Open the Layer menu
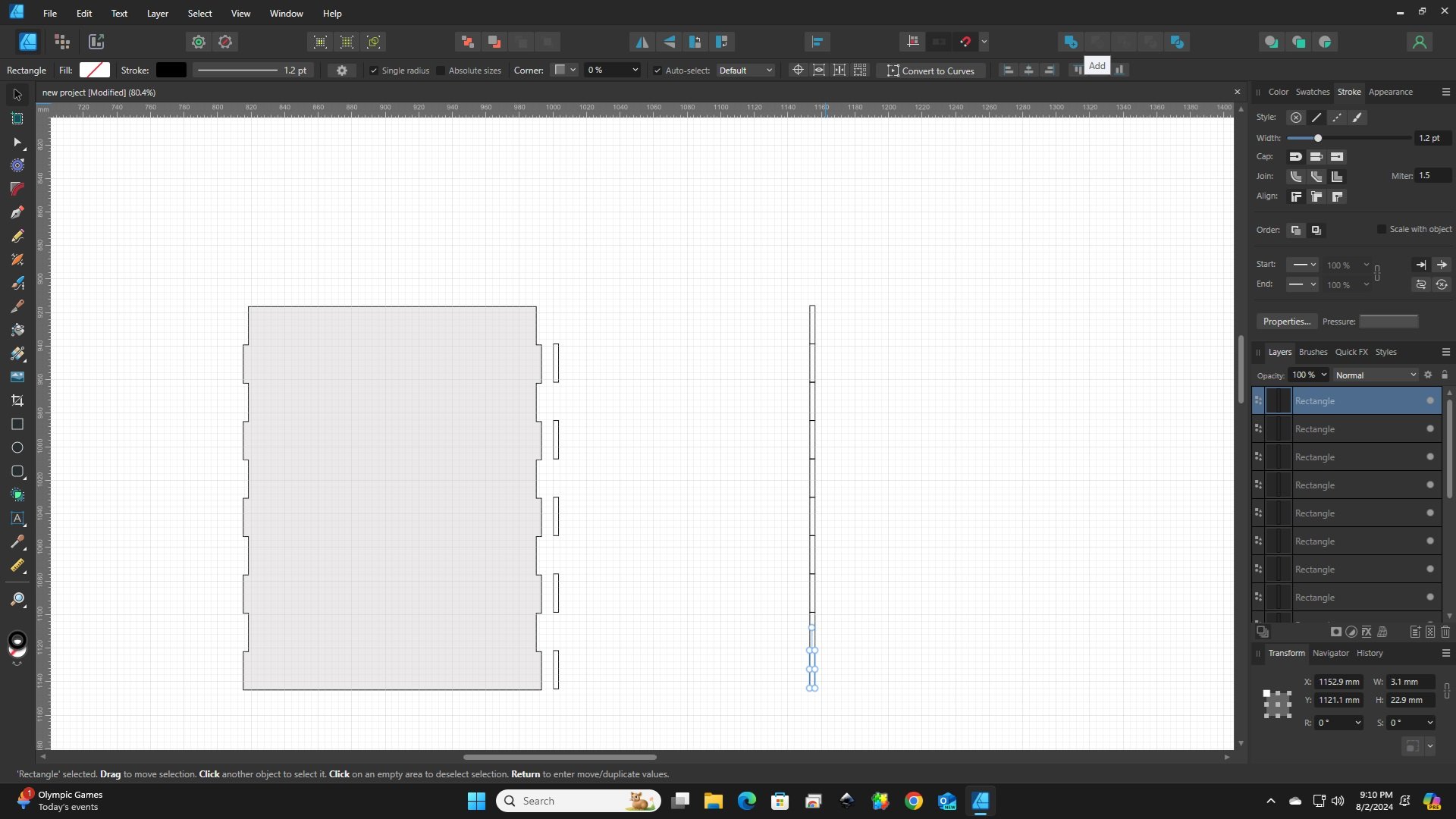Screen dimensions: 1456x819 pos(158,13)
